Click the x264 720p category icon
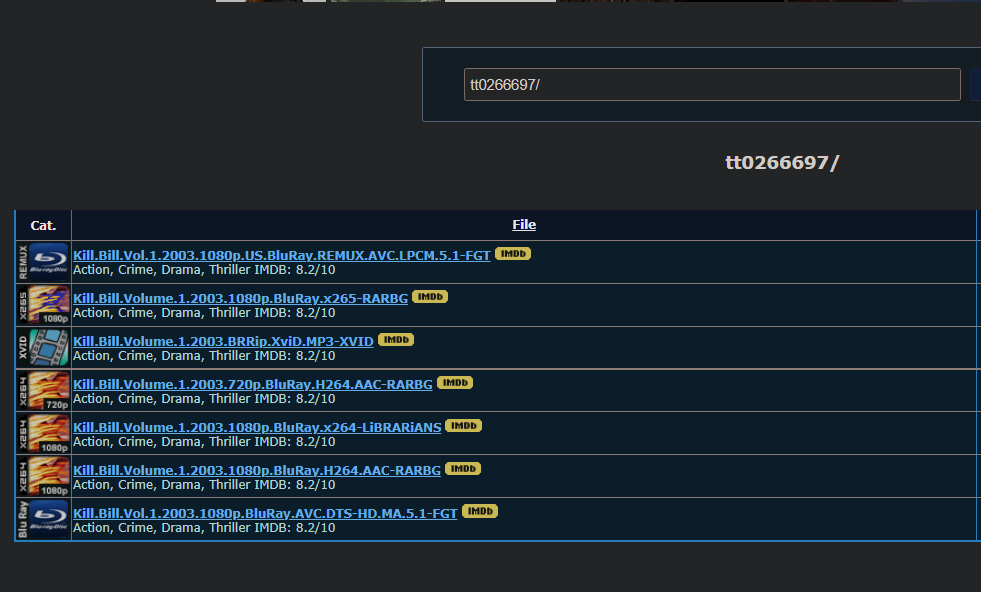Viewport: 981px width, 592px height. tap(42, 389)
